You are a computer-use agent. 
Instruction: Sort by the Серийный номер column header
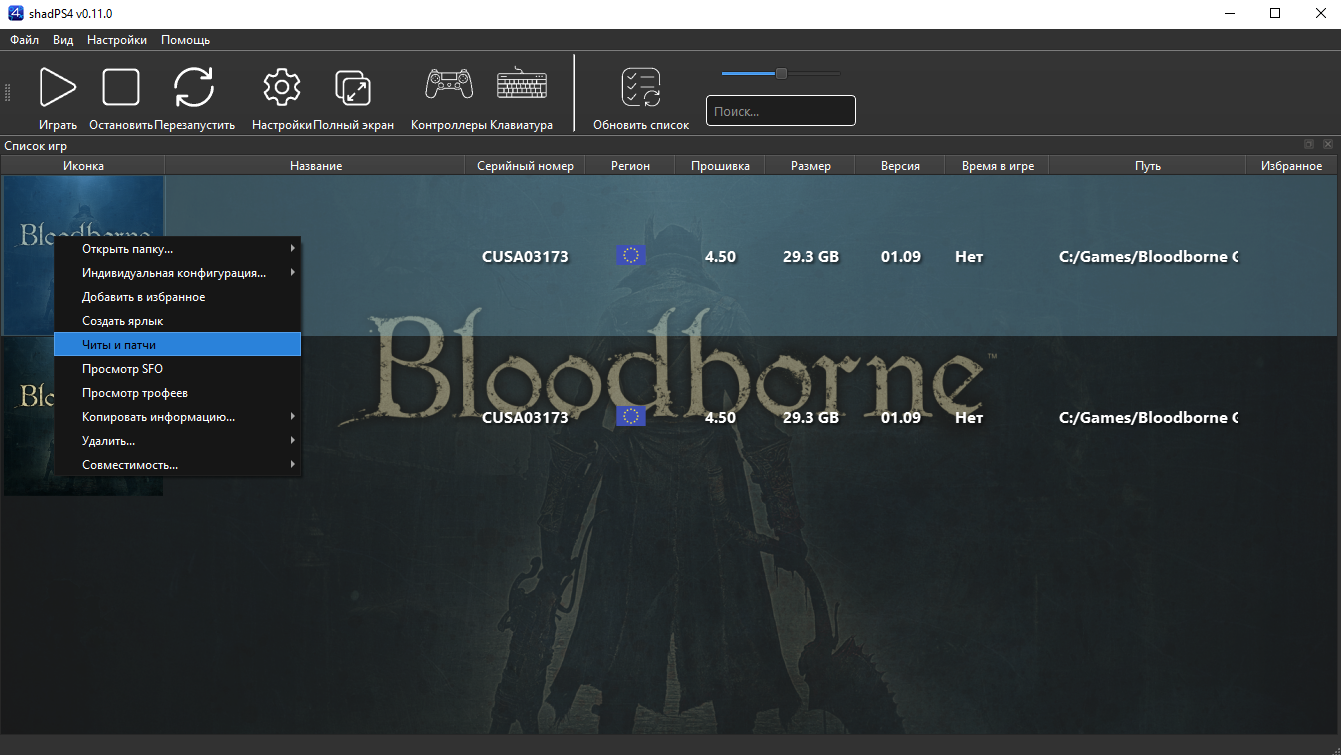[525, 166]
